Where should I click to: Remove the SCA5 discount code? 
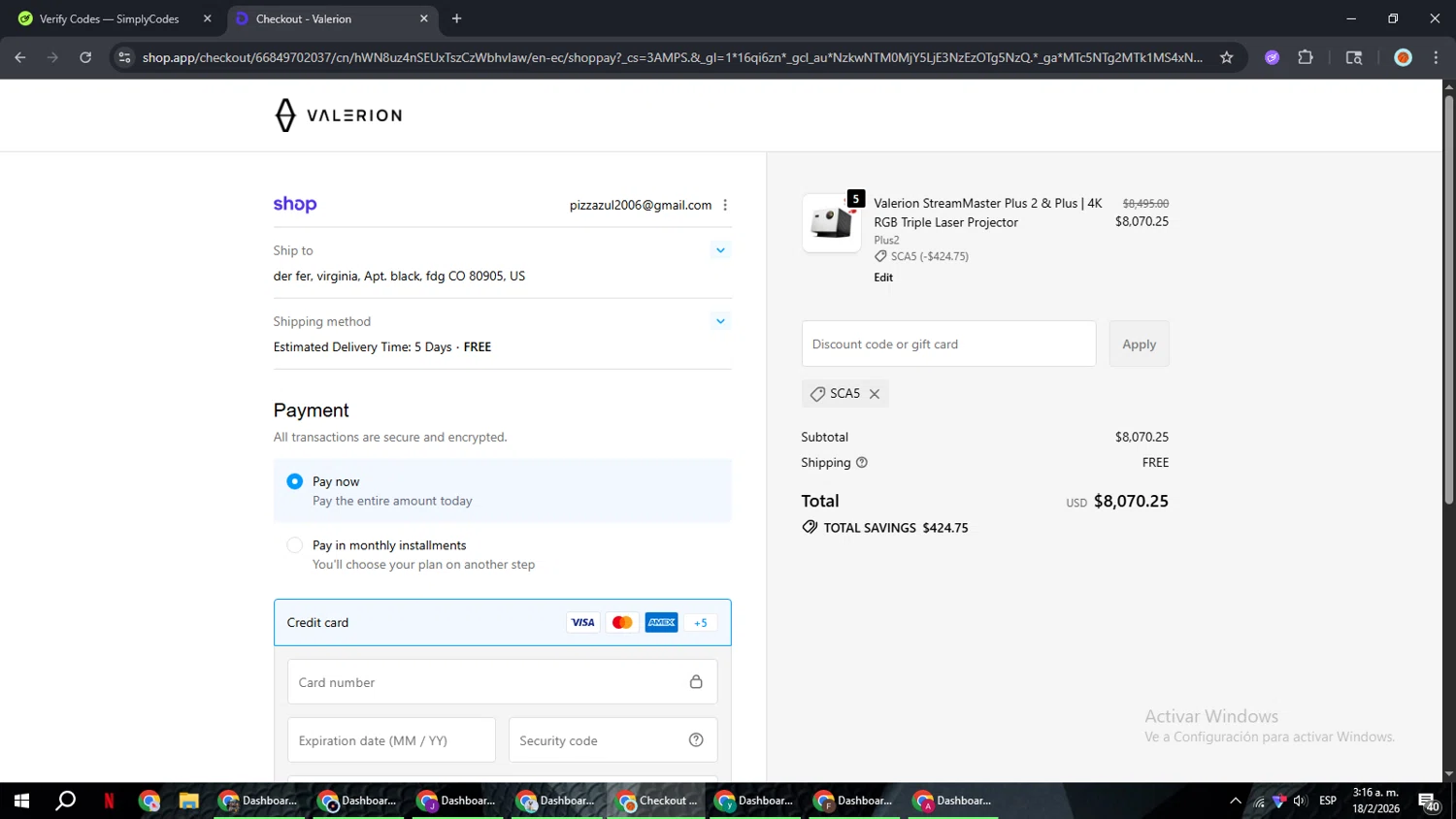tap(875, 394)
